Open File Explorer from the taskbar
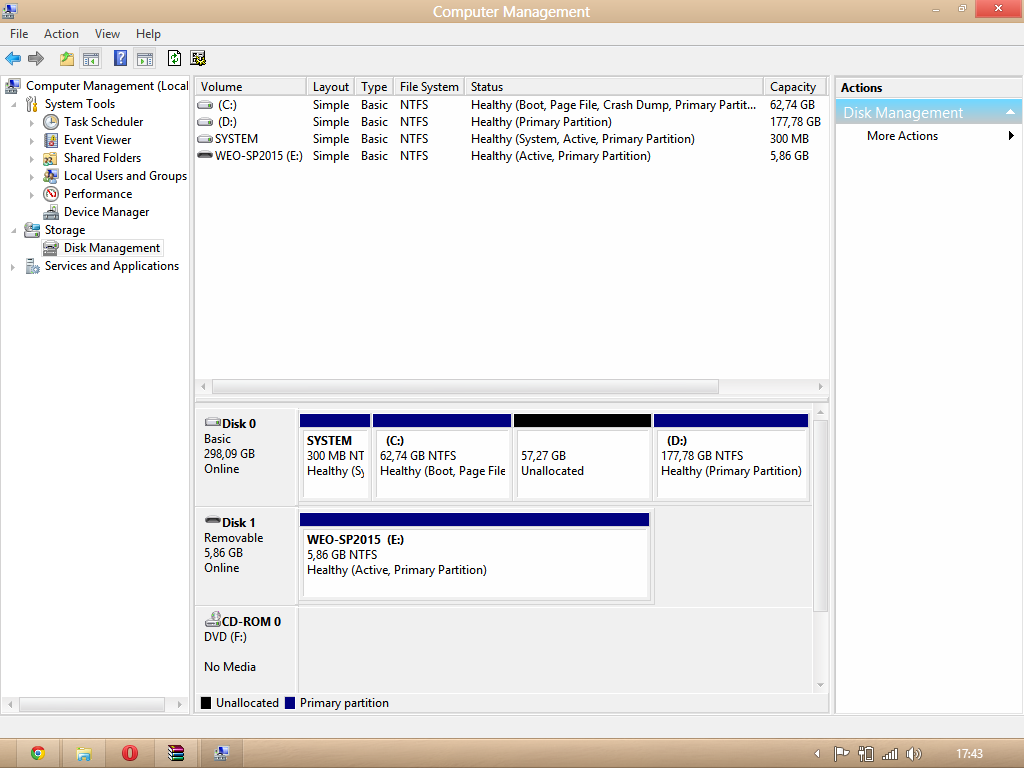The width and height of the screenshot is (1024, 768). (84, 754)
